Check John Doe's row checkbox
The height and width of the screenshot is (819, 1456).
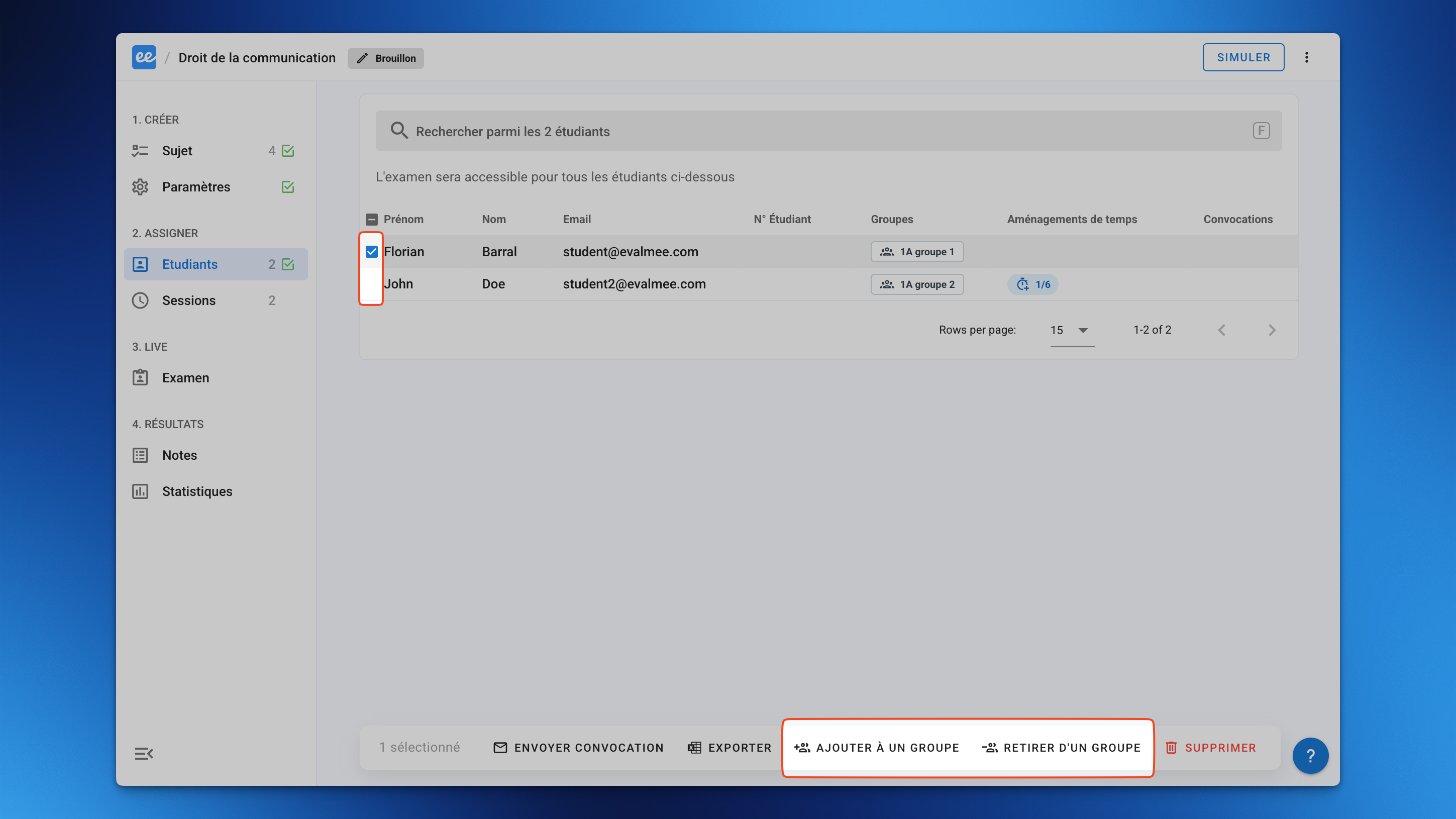371,284
